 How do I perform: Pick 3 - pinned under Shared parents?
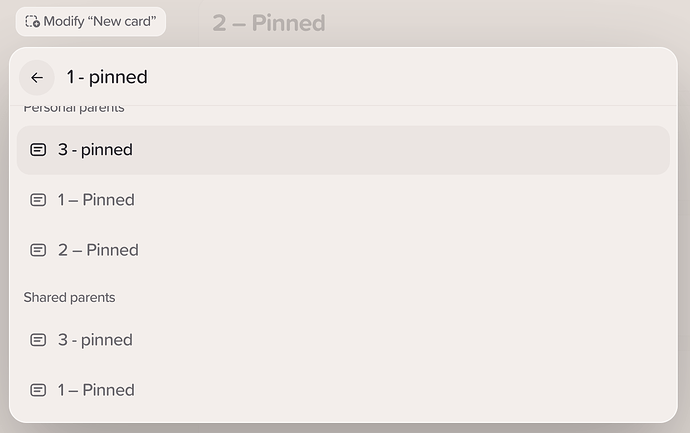pyautogui.click(x=343, y=340)
